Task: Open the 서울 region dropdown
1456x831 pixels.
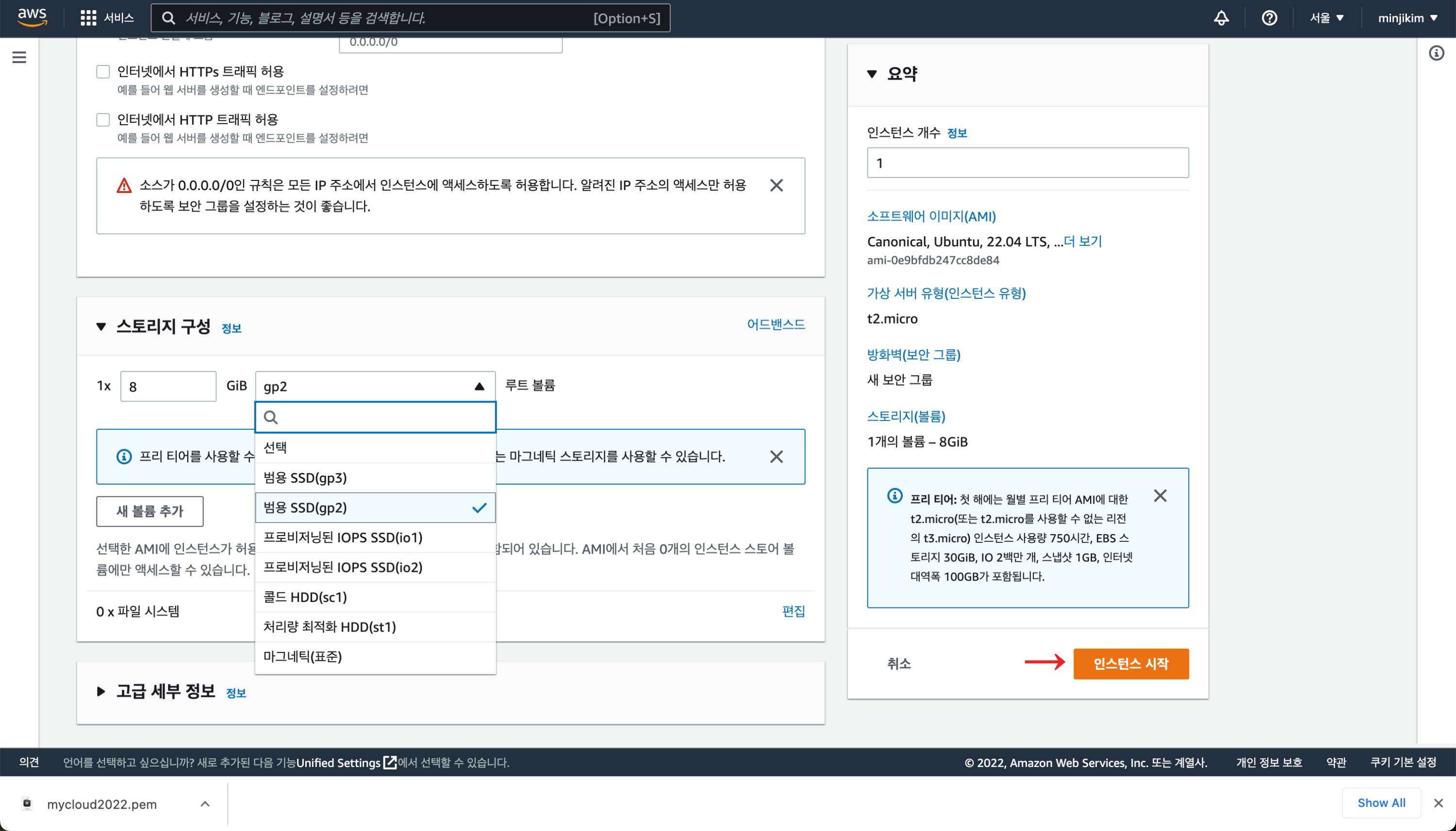Action: point(1326,17)
